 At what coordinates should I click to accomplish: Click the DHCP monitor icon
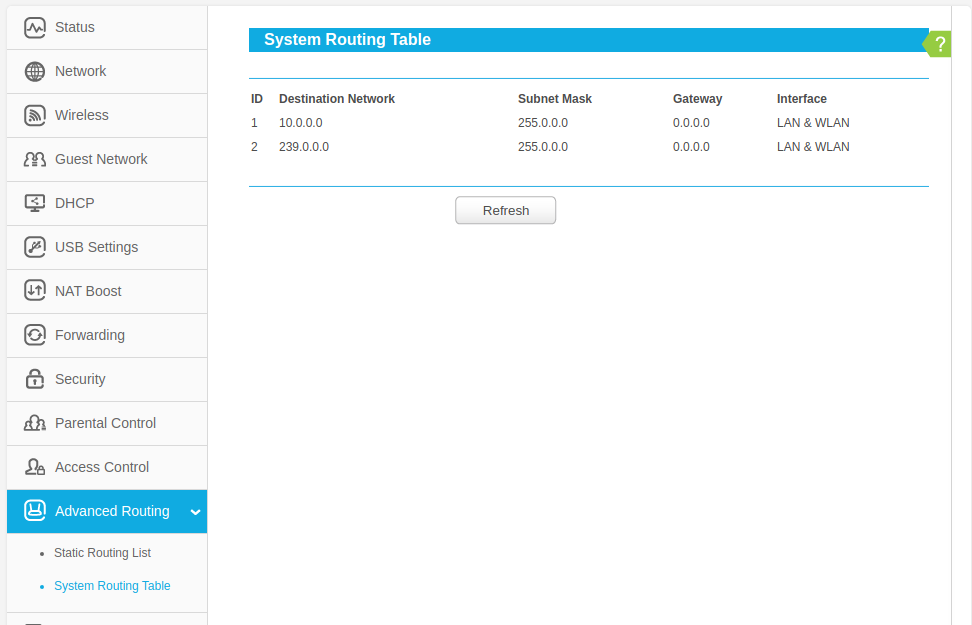click(x=35, y=203)
